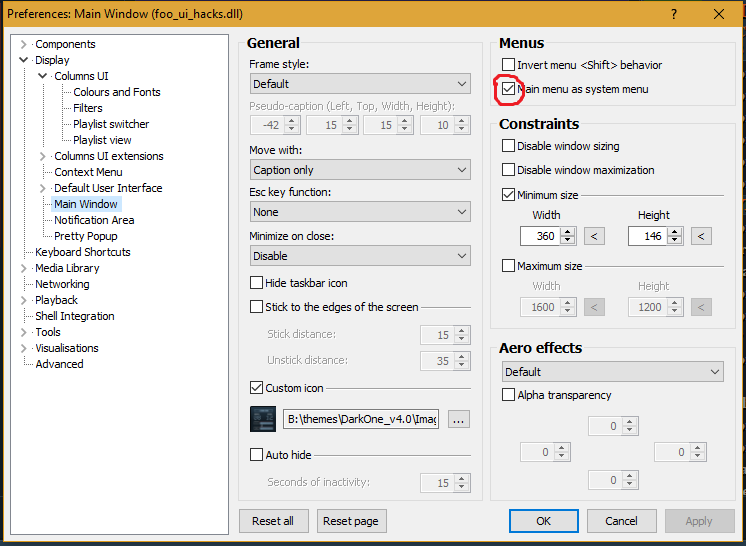746x546 pixels.
Task: Enable Hide taskbar icon checkbox
Action: pos(257,283)
